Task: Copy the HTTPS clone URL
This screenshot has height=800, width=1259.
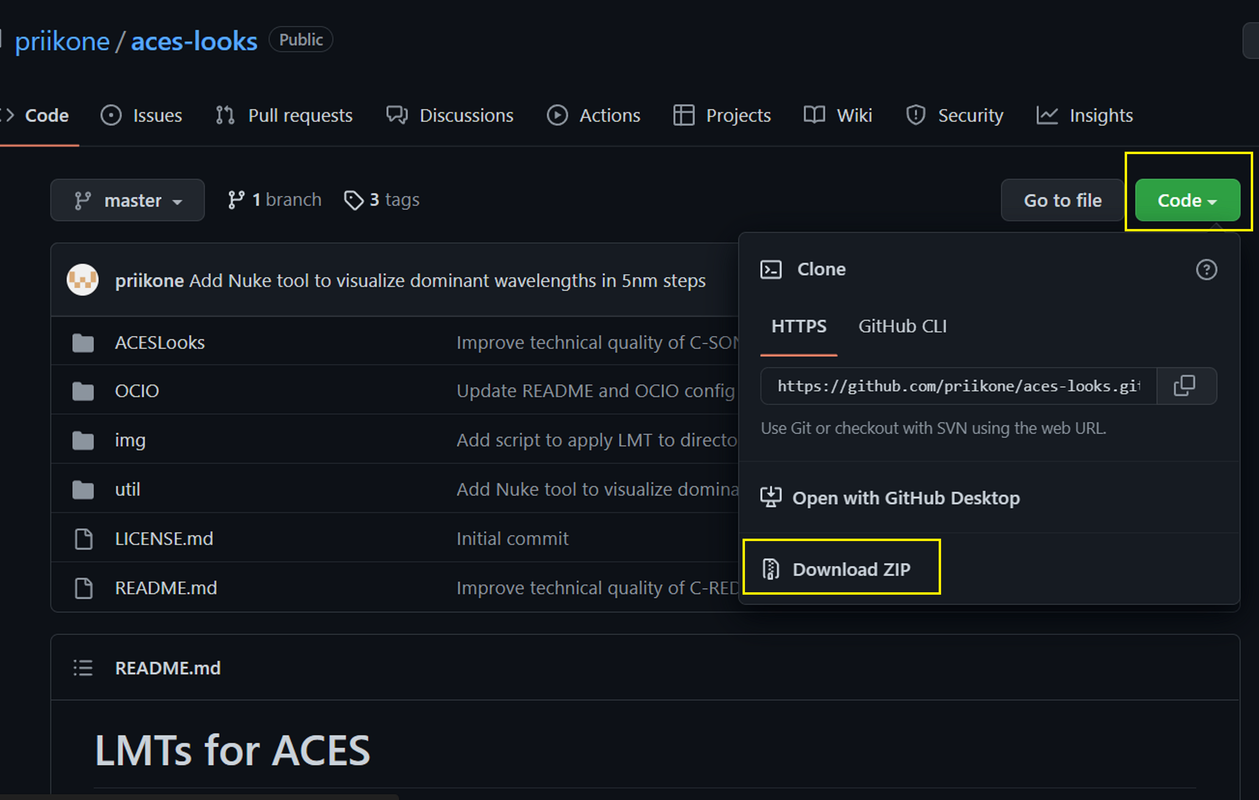Action: (x=1185, y=386)
